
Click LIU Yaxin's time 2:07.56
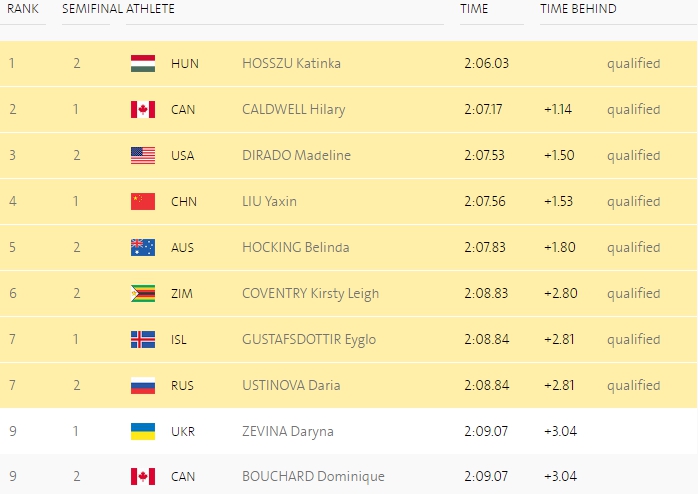tap(486, 201)
